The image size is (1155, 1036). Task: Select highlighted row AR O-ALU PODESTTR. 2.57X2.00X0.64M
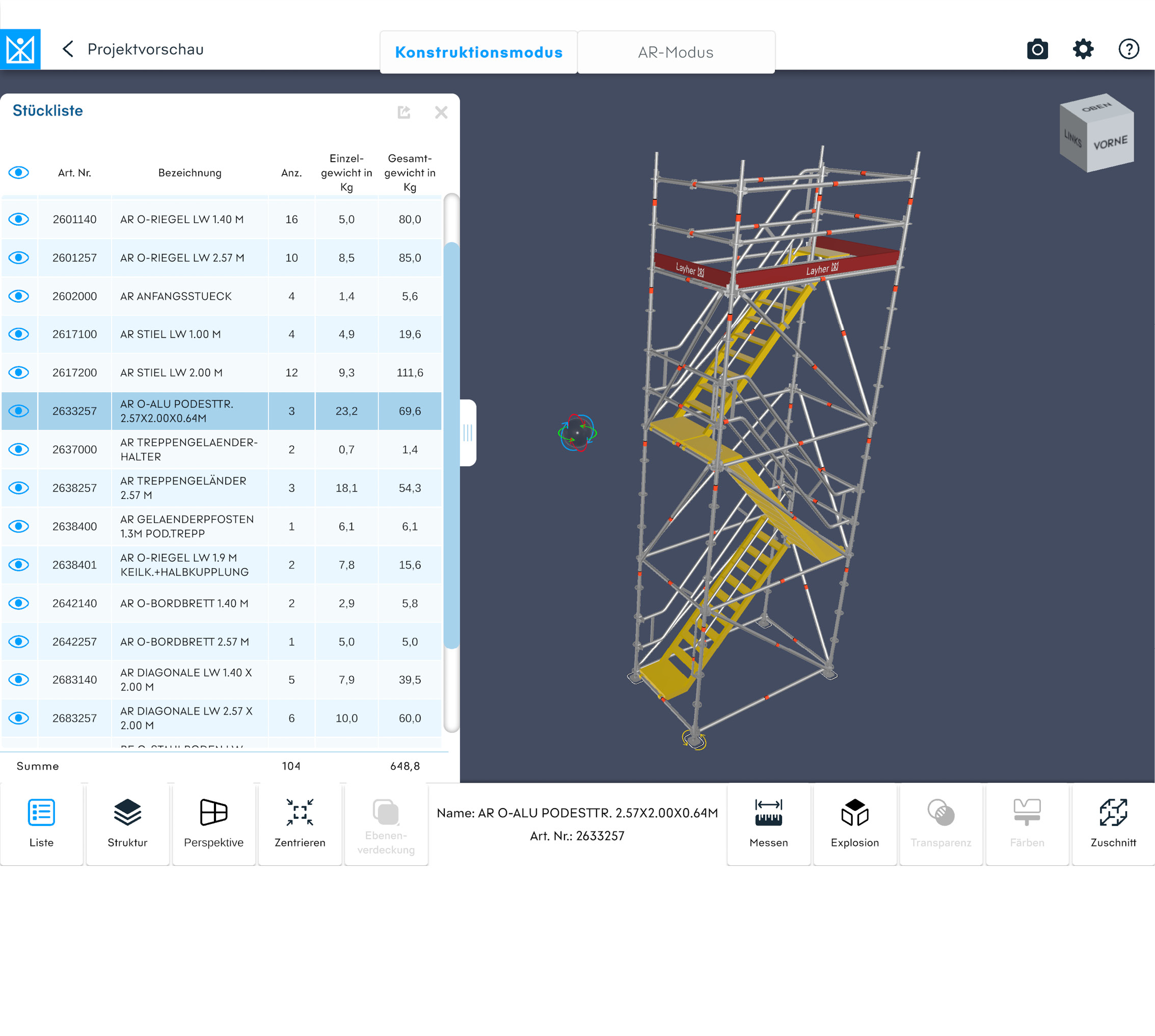221,411
